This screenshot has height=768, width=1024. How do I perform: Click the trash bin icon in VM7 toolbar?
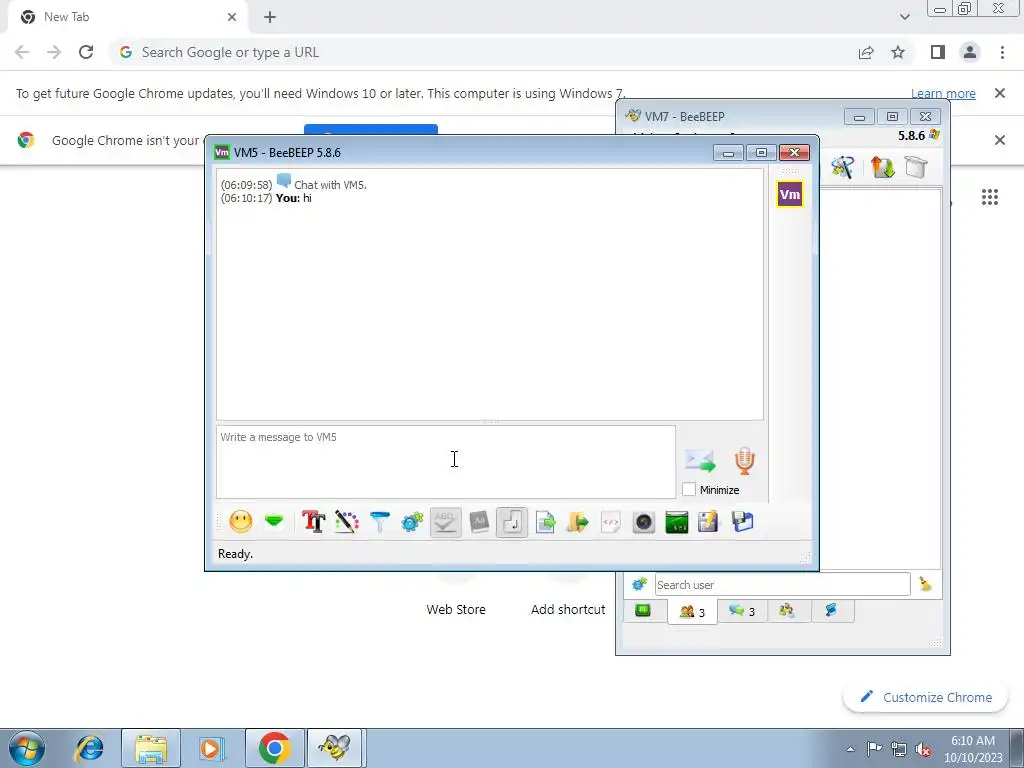point(916,167)
